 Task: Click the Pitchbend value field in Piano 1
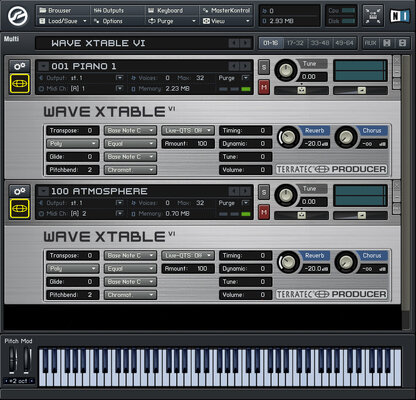pos(72,170)
